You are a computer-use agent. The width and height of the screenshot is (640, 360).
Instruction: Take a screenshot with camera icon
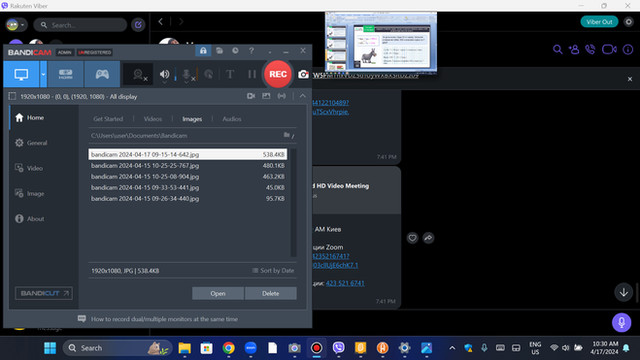click(x=303, y=74)
